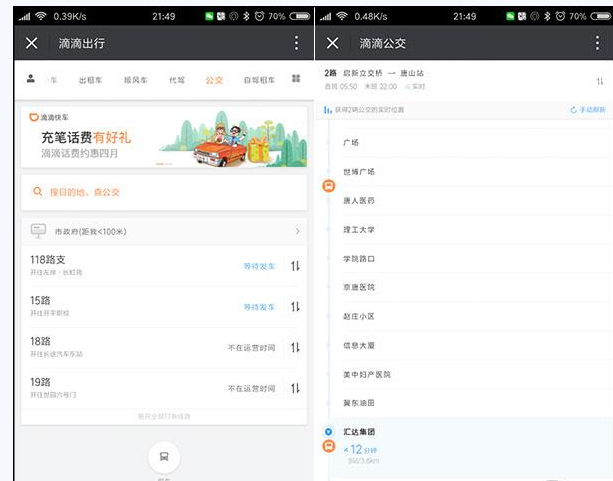The image size is (613, 481).
Task: Swap direction for 15路
Action: point(296,307)
